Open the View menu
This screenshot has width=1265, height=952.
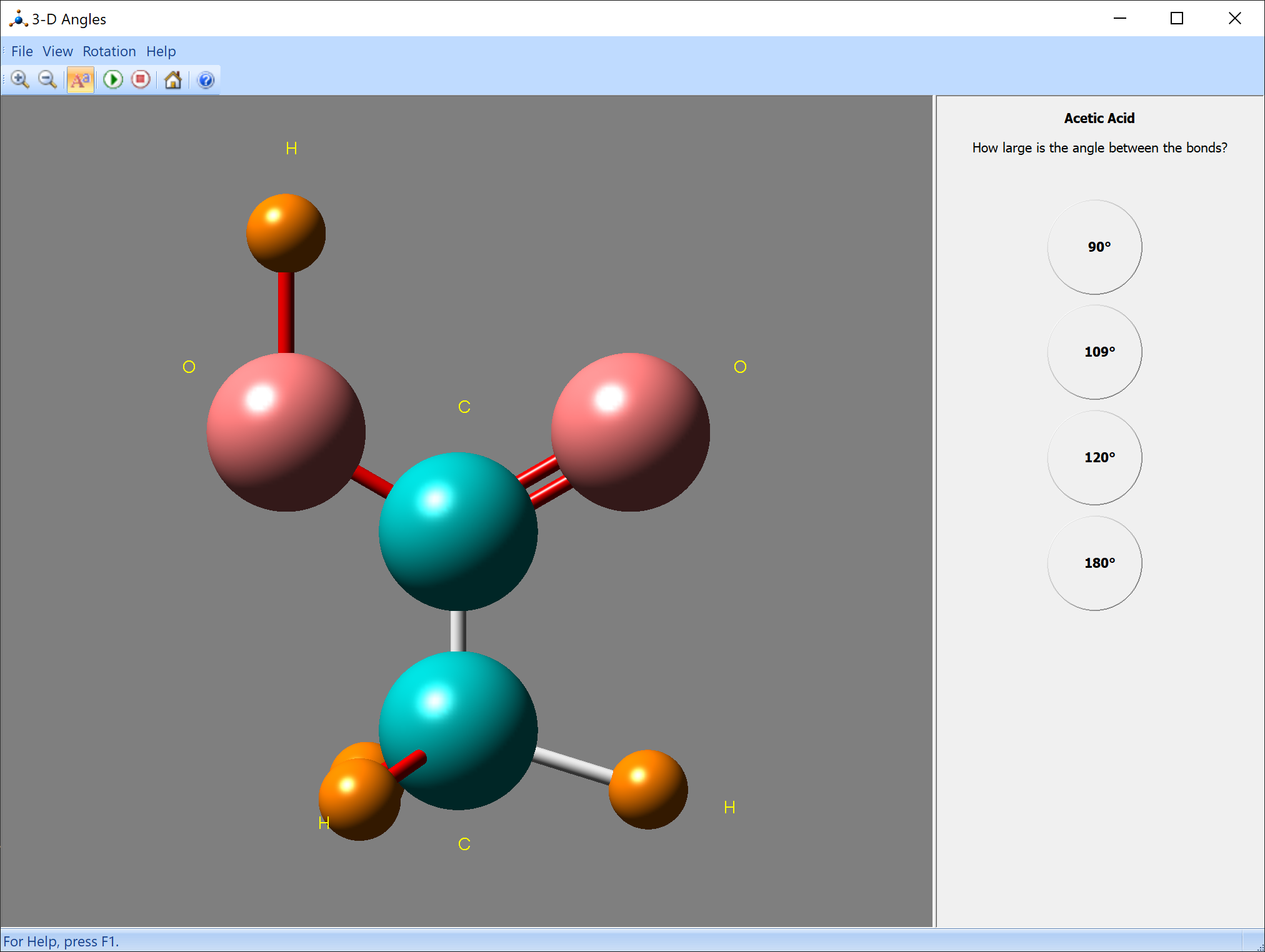tap(57, 51)
